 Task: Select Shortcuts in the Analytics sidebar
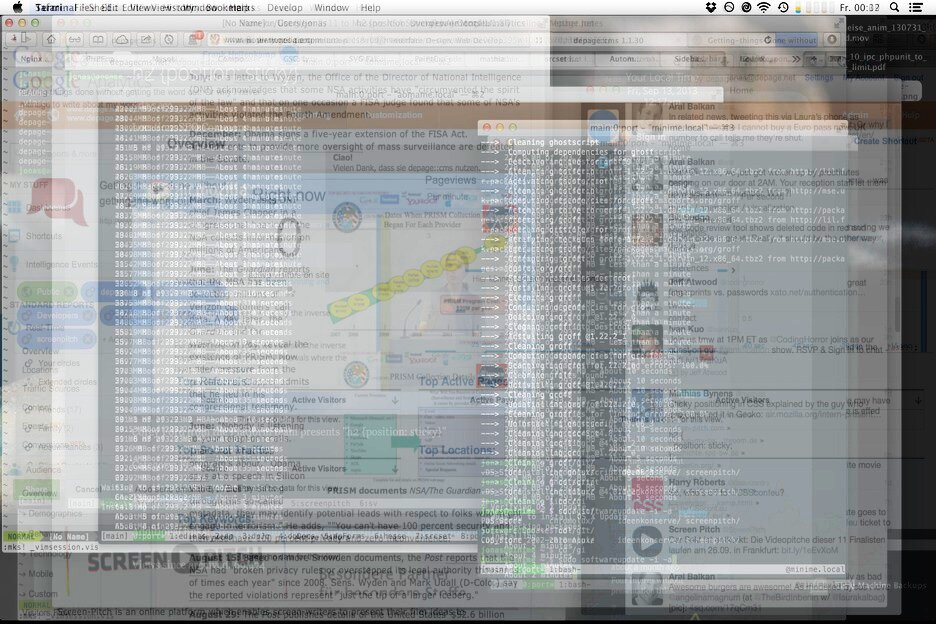[x=44, y=236]
